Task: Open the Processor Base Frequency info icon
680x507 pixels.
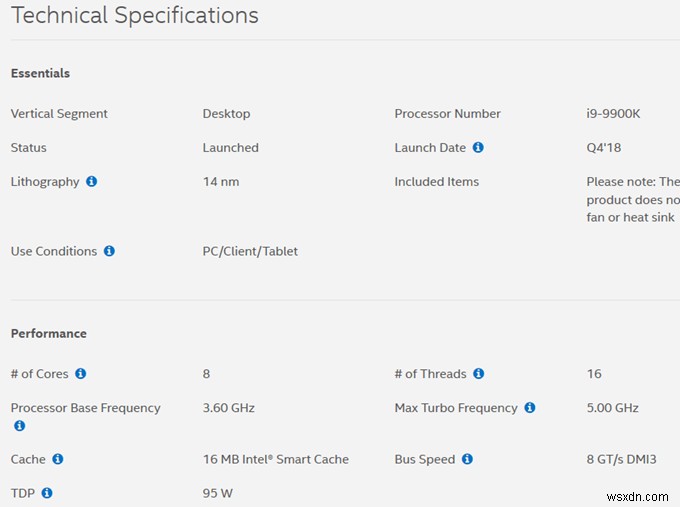Action: pos(19,426)
